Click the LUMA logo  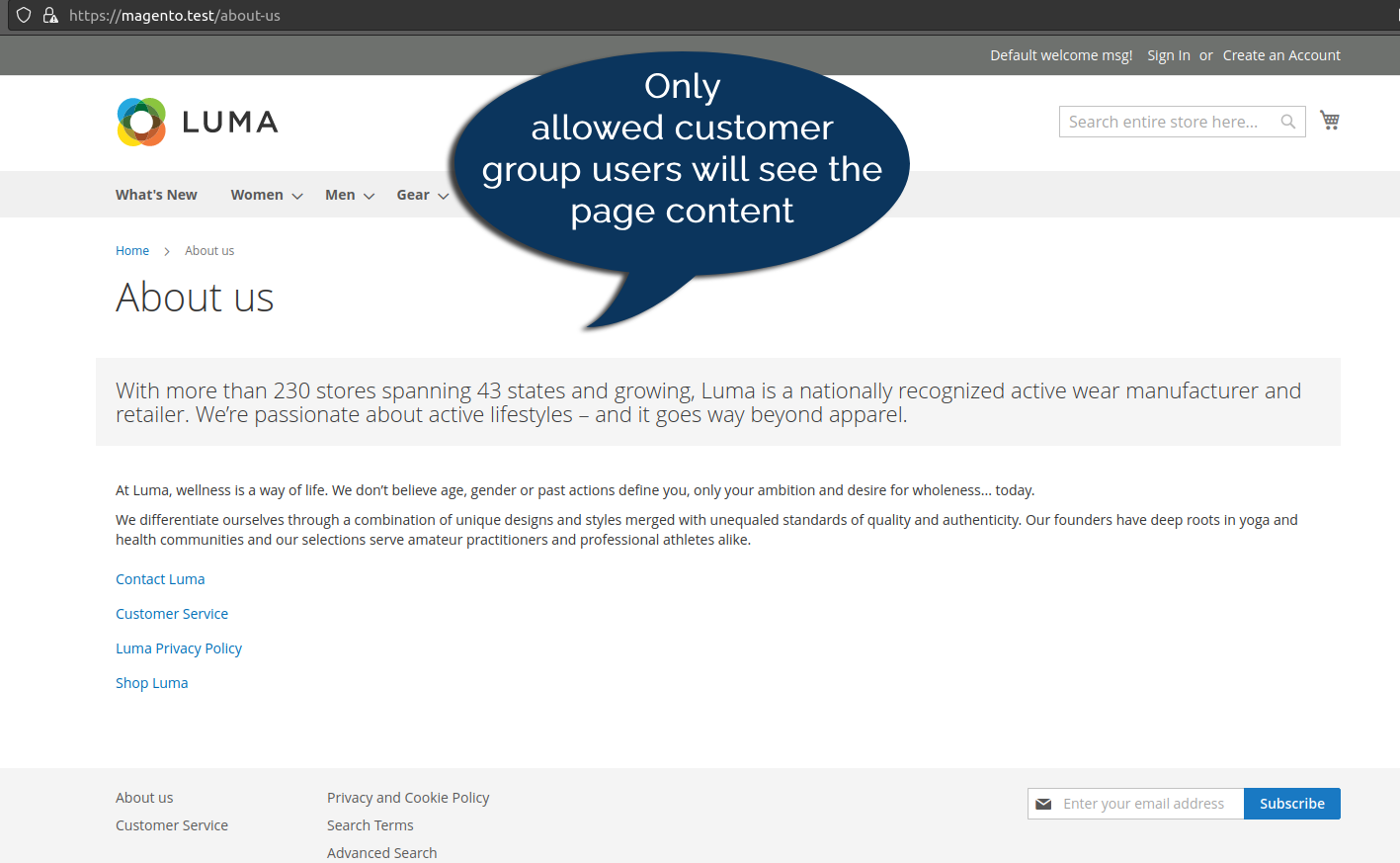196,122
